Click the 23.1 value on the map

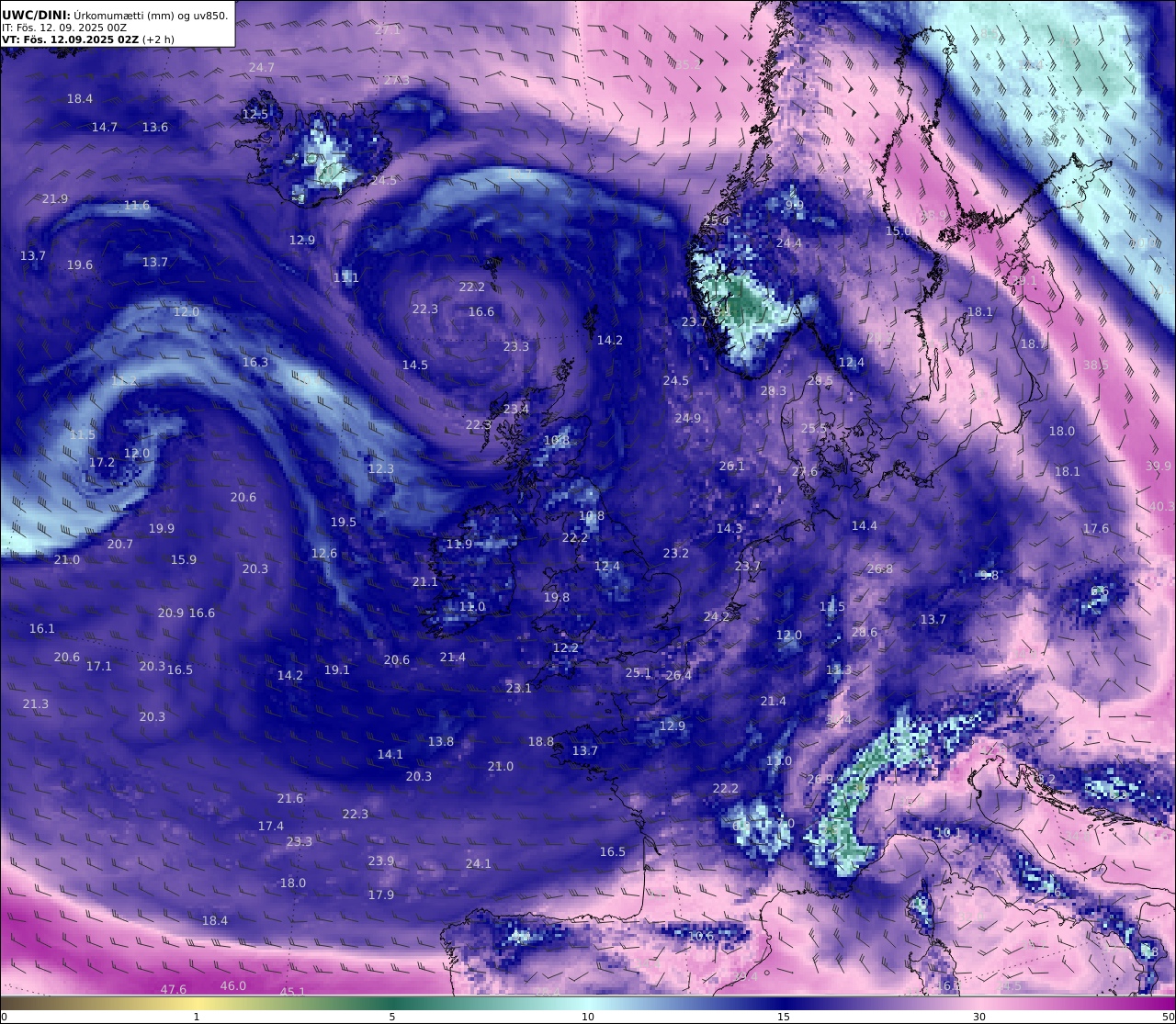coord(519,689)
